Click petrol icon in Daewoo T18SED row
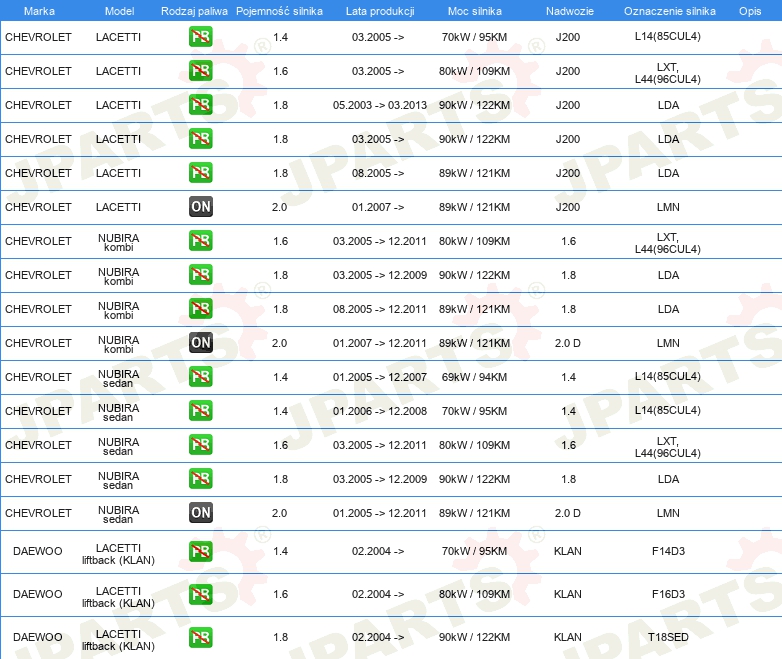This screenshot has height=659, width=782. 200,637
